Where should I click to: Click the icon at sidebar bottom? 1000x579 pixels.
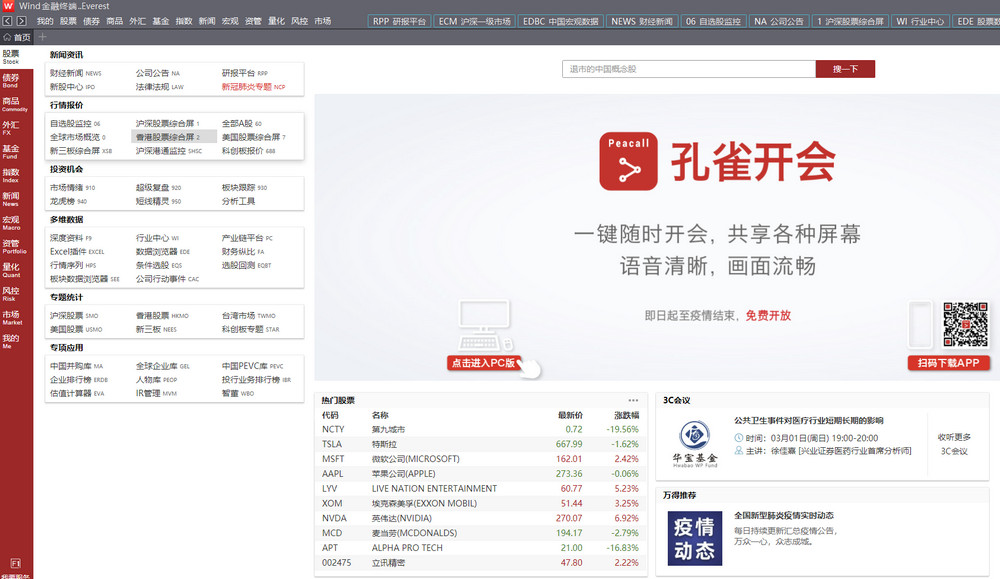point(15,563)
